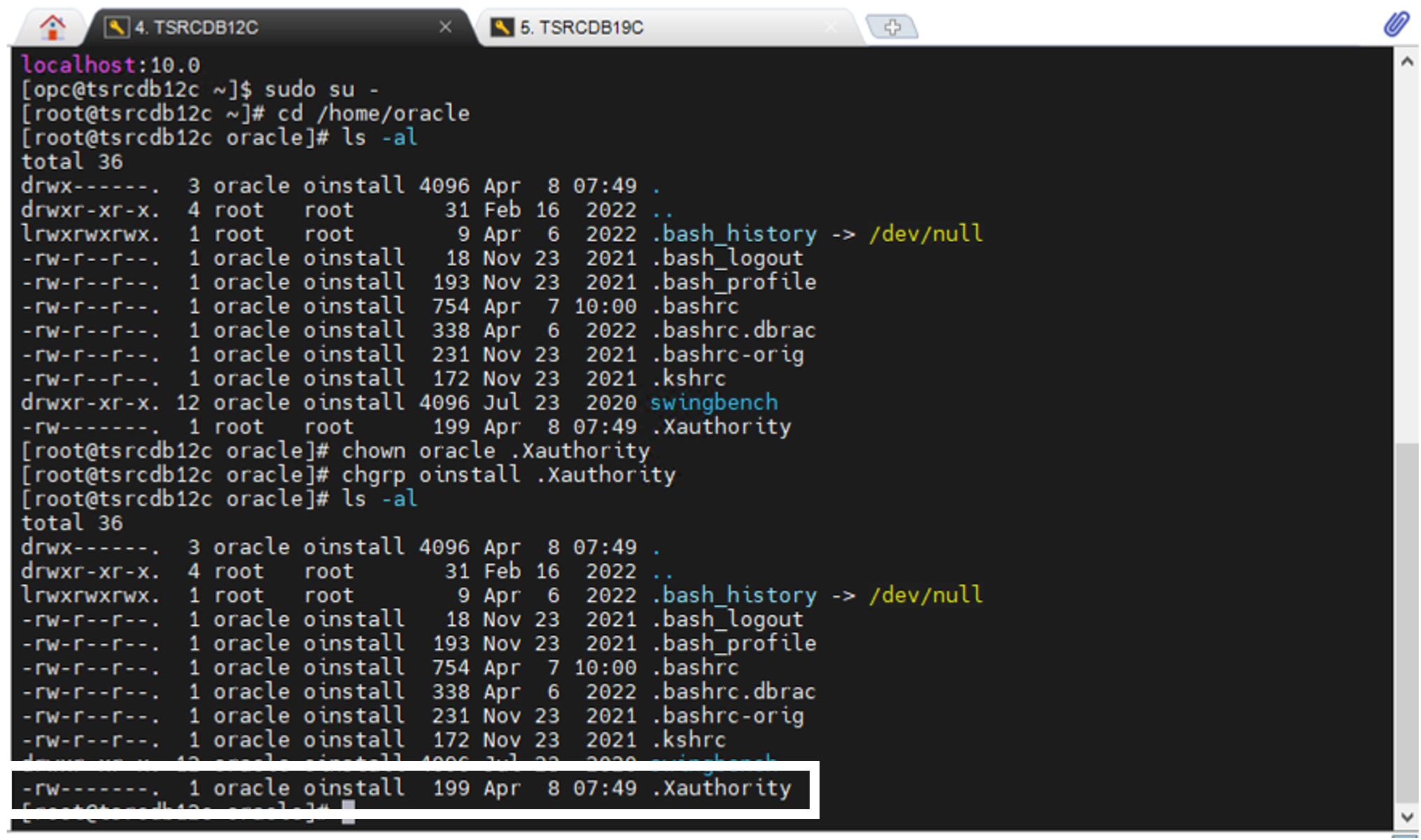1421x840 pixels.
Task: Click the scrollbar down arrow
Action: (1407, 816)
